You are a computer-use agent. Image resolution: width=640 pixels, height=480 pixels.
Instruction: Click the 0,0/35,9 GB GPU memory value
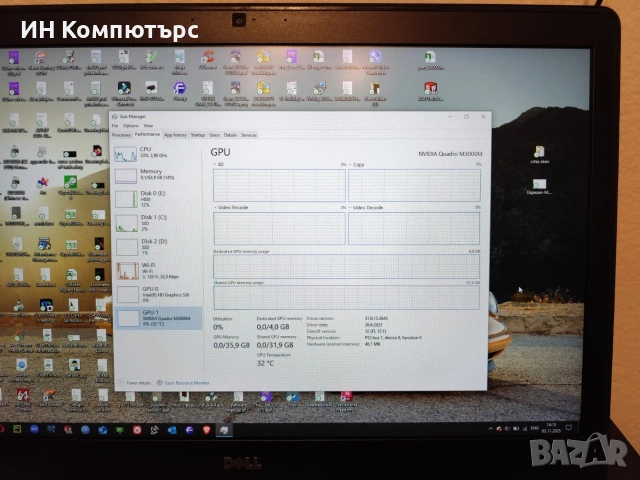(231, 345)
